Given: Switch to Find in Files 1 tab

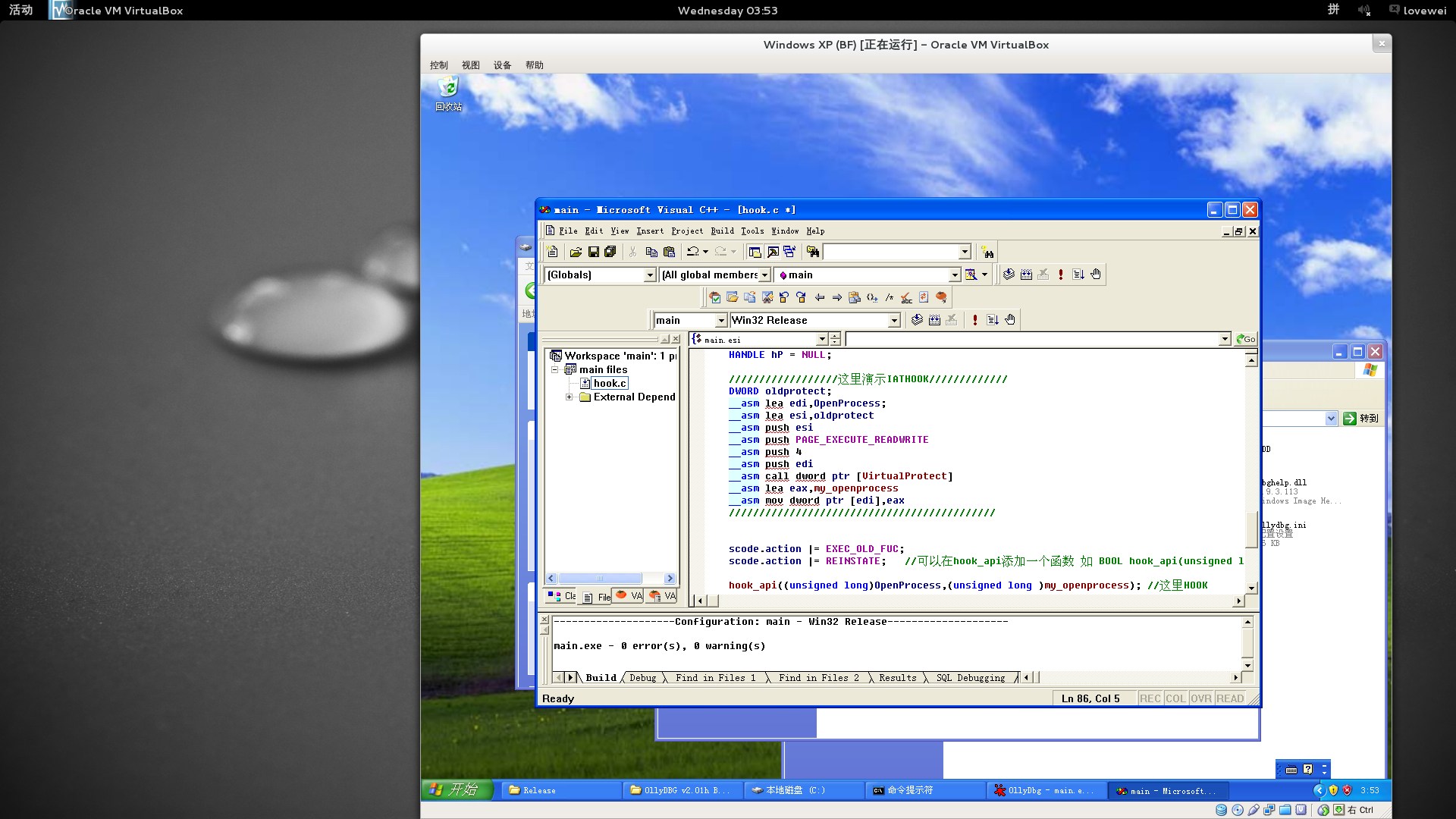Looking at the screenshot, I should (715, 678).
